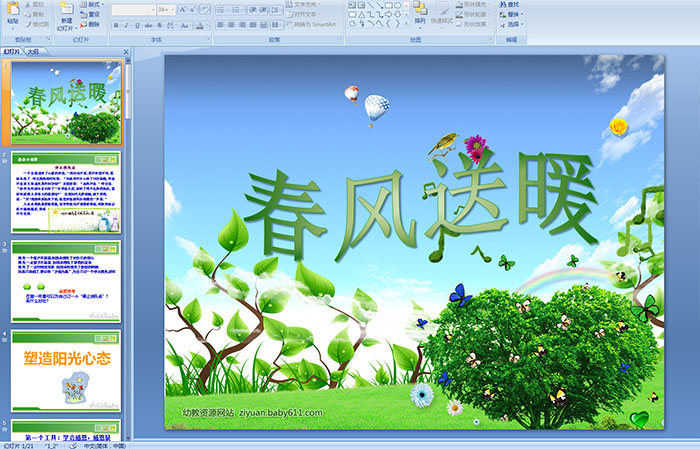Open the Font size dropdown
Viewport: 700px width, 449px height.
point(167,10)
